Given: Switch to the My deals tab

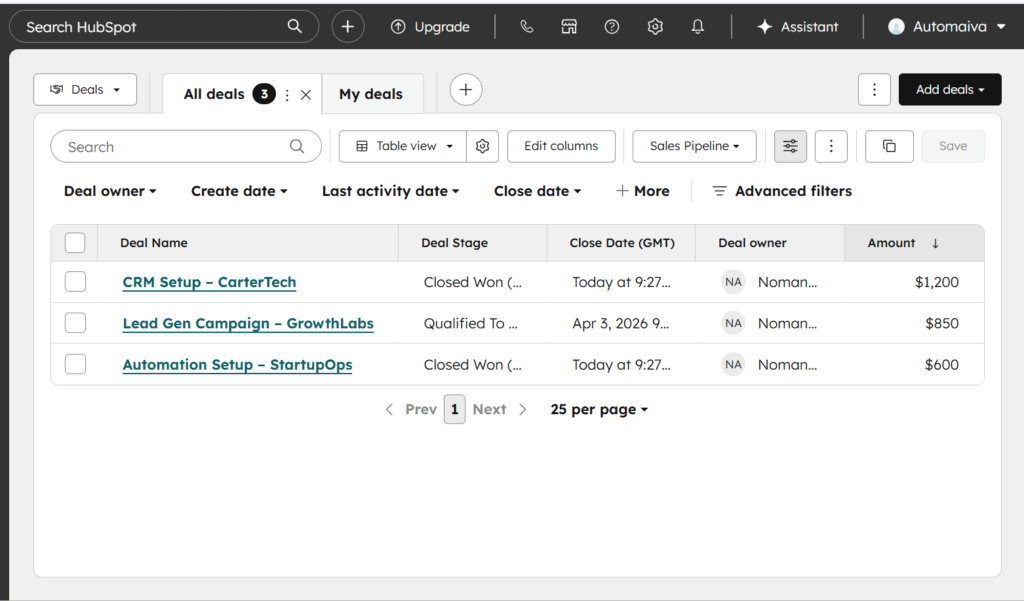Looking at the screenshot, I should click(x=372, y=93).
